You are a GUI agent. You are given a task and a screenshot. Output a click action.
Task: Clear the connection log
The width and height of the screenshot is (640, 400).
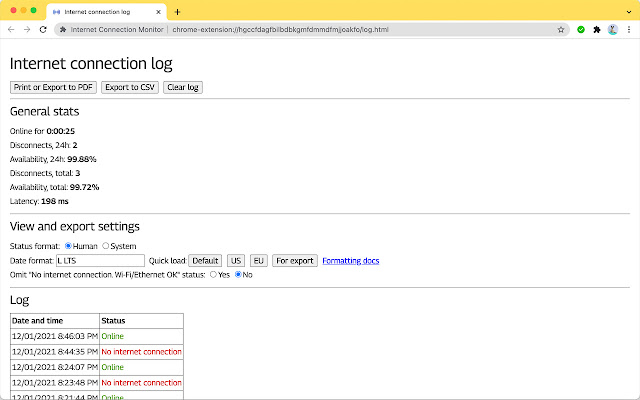tap(182, 87)
